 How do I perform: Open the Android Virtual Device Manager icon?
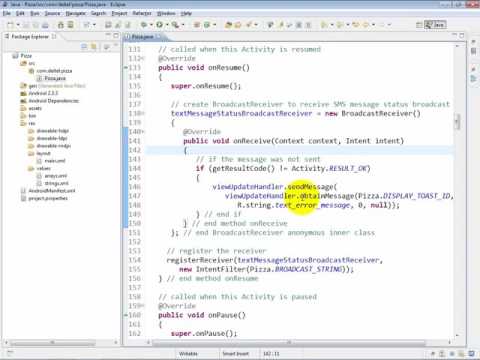click(70, 25)
